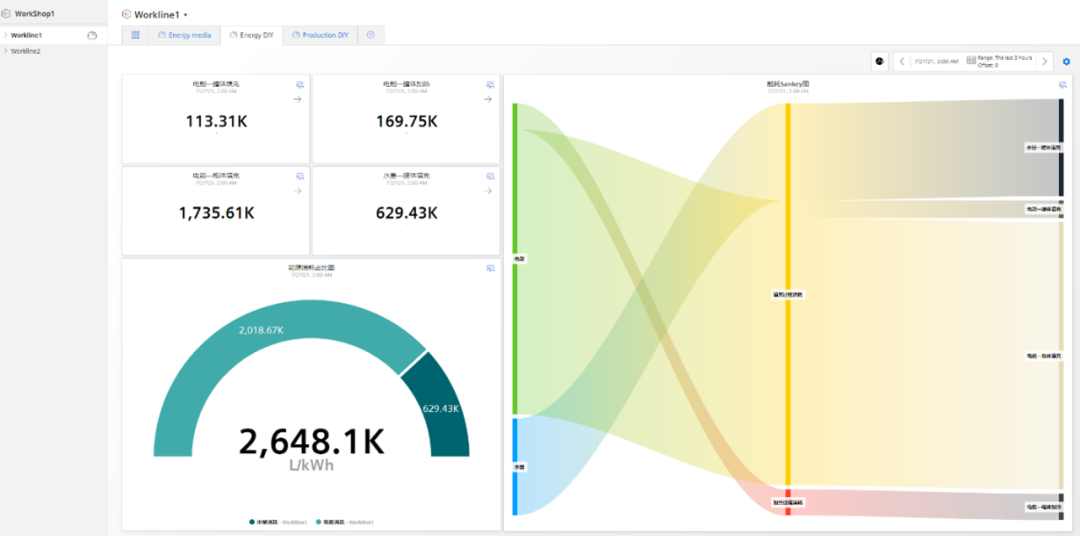Expand Workline1 in the sidebar tree
Viewport: 1080px width, 536px height.
[6, 35]
